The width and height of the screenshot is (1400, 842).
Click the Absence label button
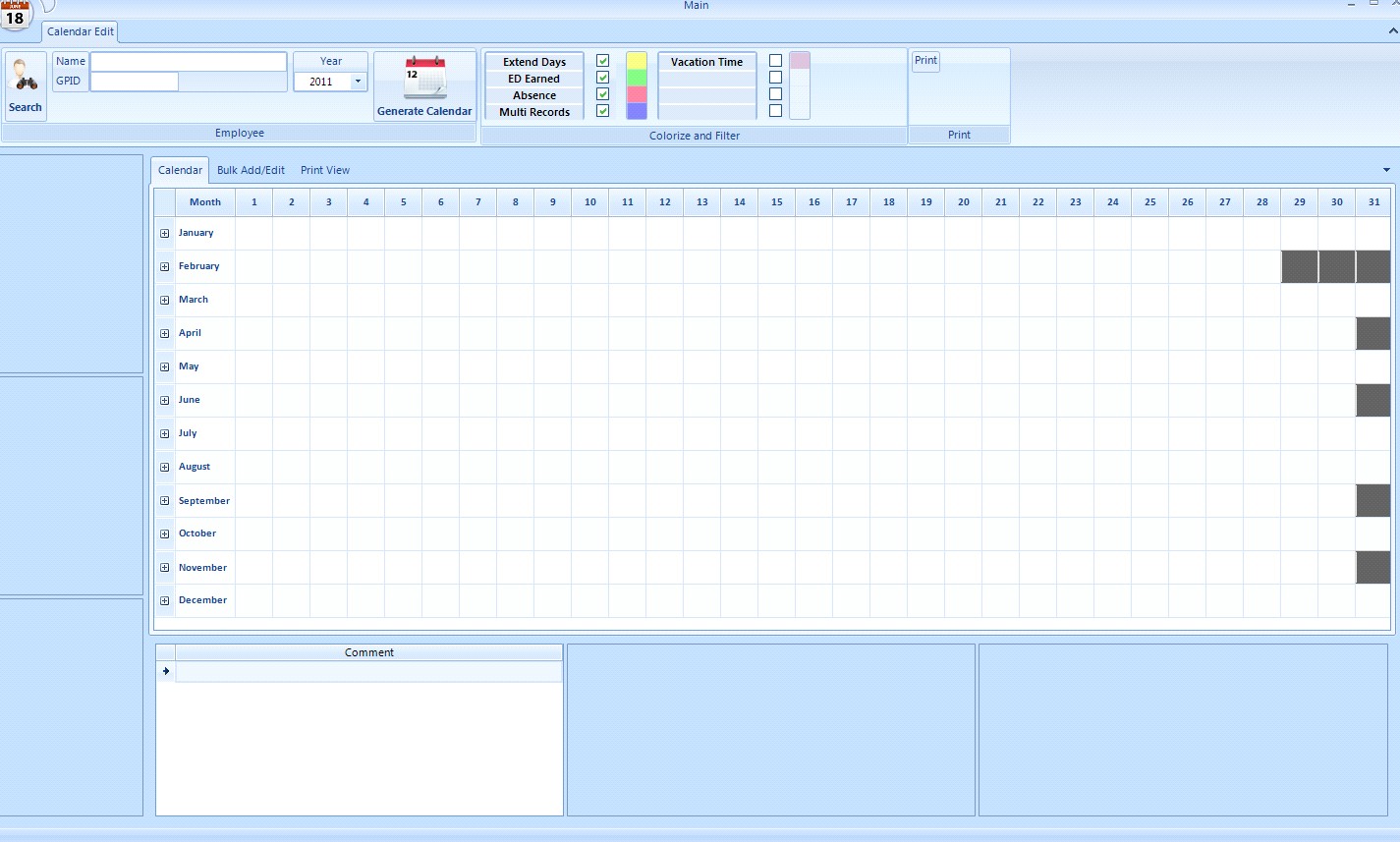(534, 95)
